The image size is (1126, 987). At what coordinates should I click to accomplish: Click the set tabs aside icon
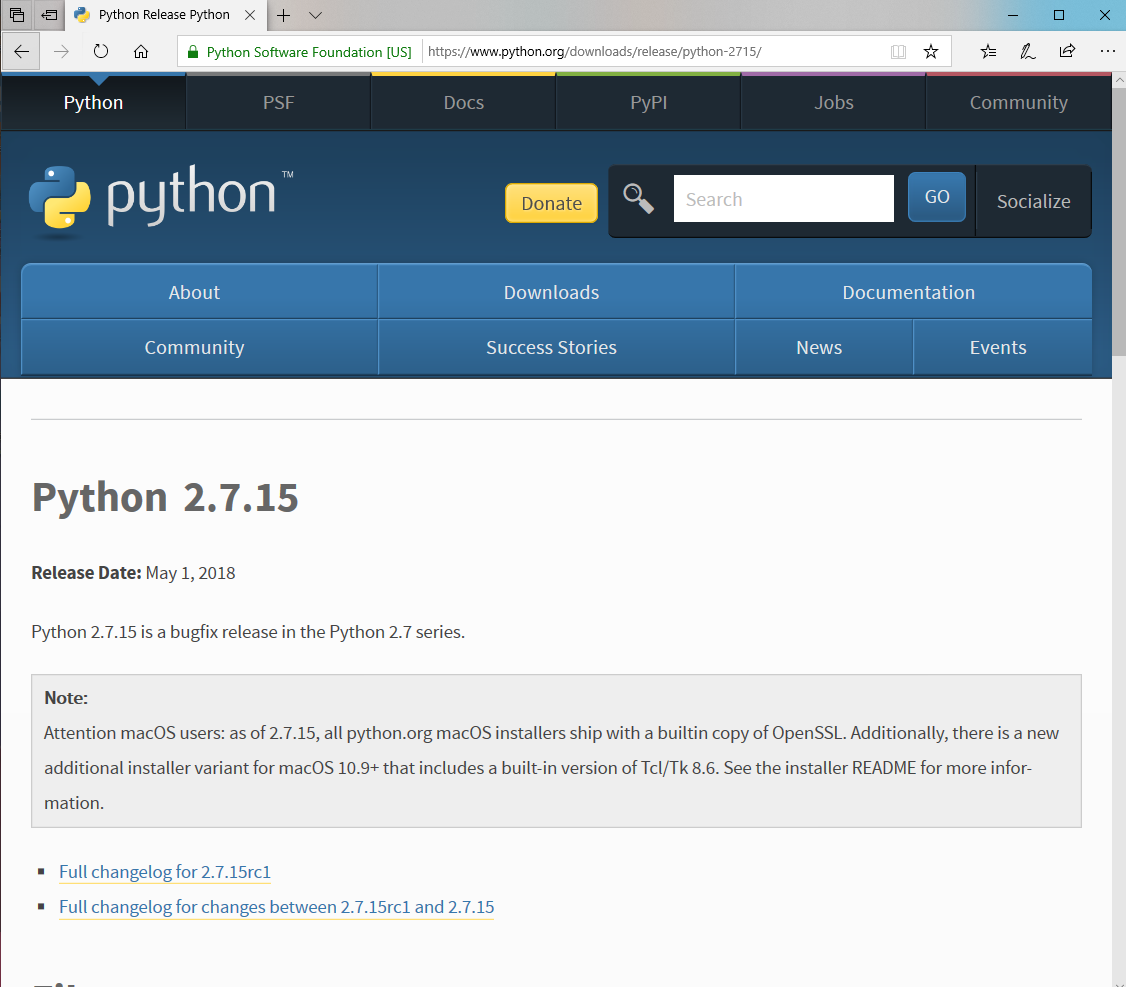pyautogui.click(x=50, y=14)
